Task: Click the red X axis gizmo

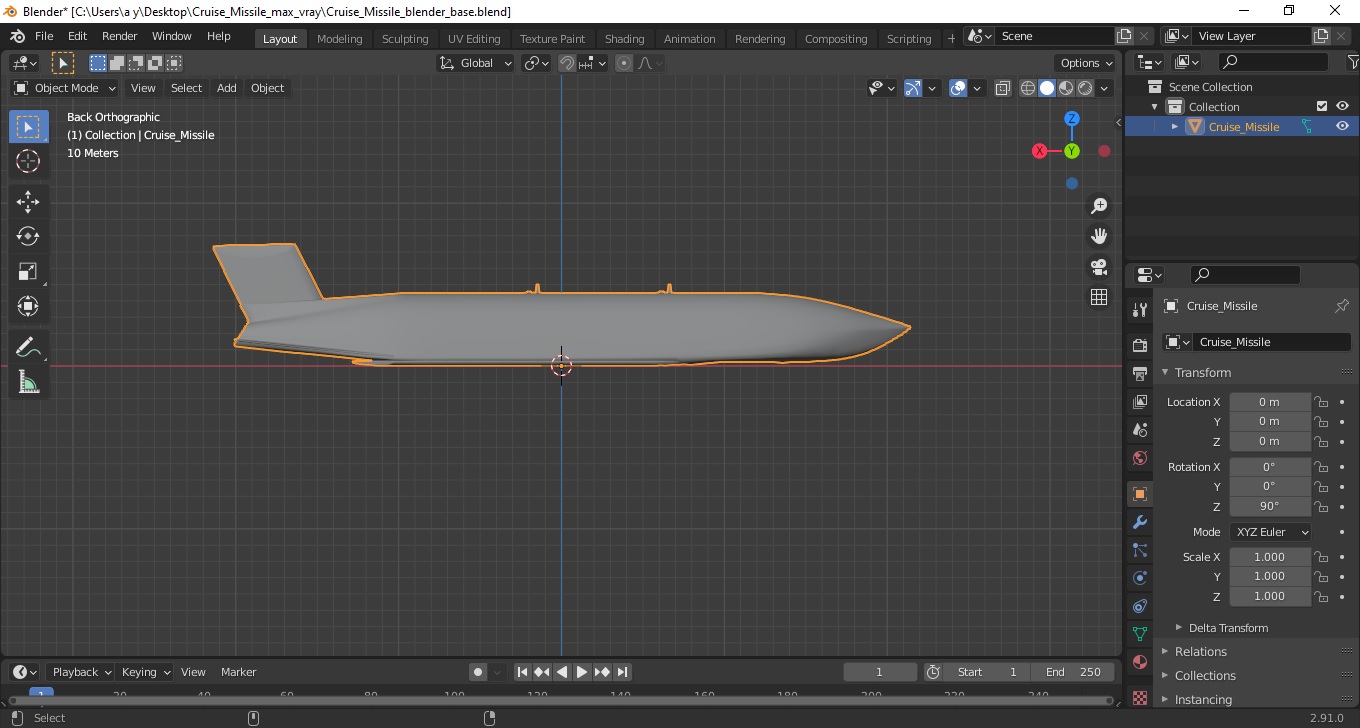Action: point(1040,151)
